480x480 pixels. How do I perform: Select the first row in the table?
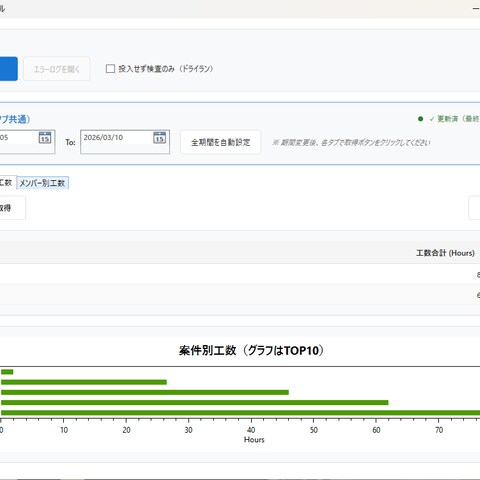click(x=240, y=274)
